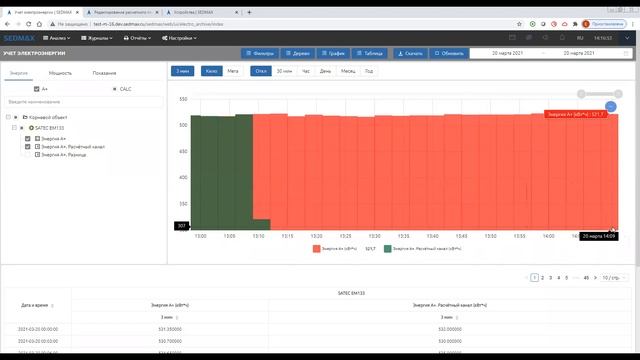The width and height of the screenshot is (640, 360).
Task: Select the Откл aggregation option
Action: (261, 71)
